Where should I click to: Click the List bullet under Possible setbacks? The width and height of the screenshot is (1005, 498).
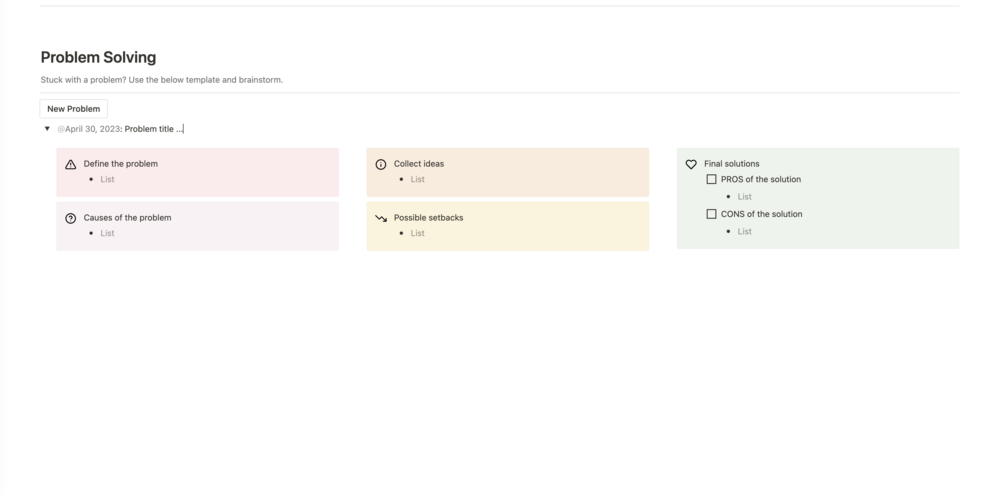[417, 234]
